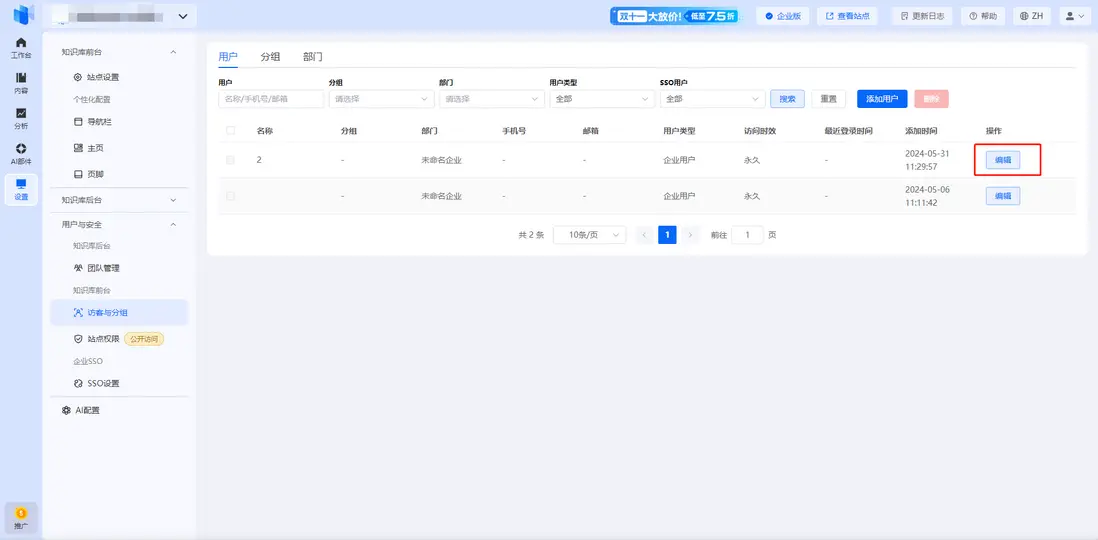Open 站点权限 site permissions
1098x540 pixels.
97,339
